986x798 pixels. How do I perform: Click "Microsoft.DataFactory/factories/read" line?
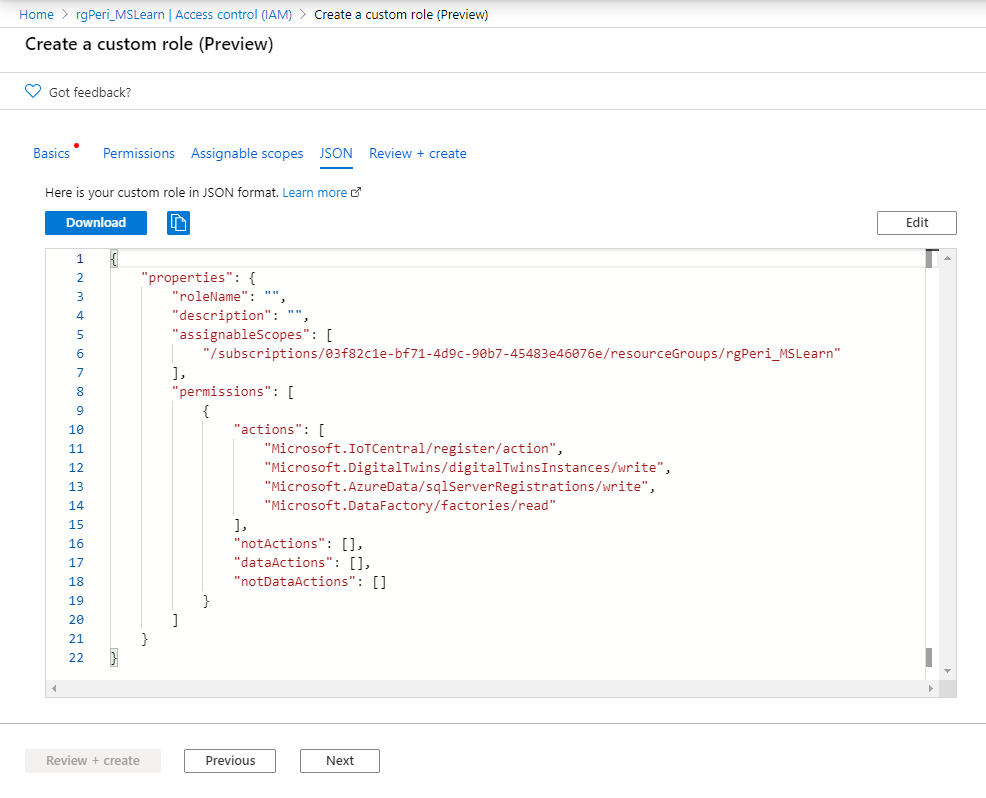pyautogui.click(x=410, y=506)
